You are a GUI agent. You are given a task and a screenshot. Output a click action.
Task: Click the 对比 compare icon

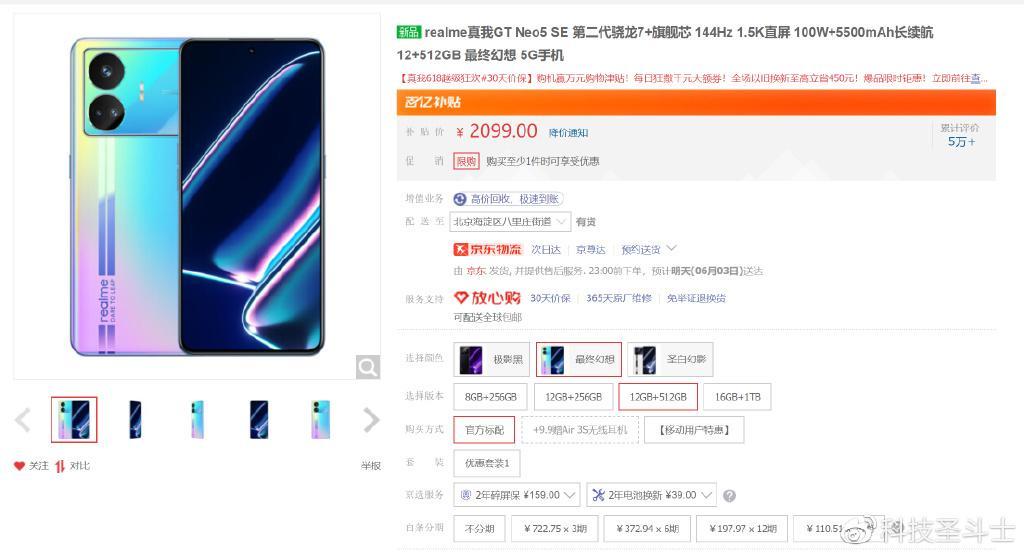pos(60,466)
